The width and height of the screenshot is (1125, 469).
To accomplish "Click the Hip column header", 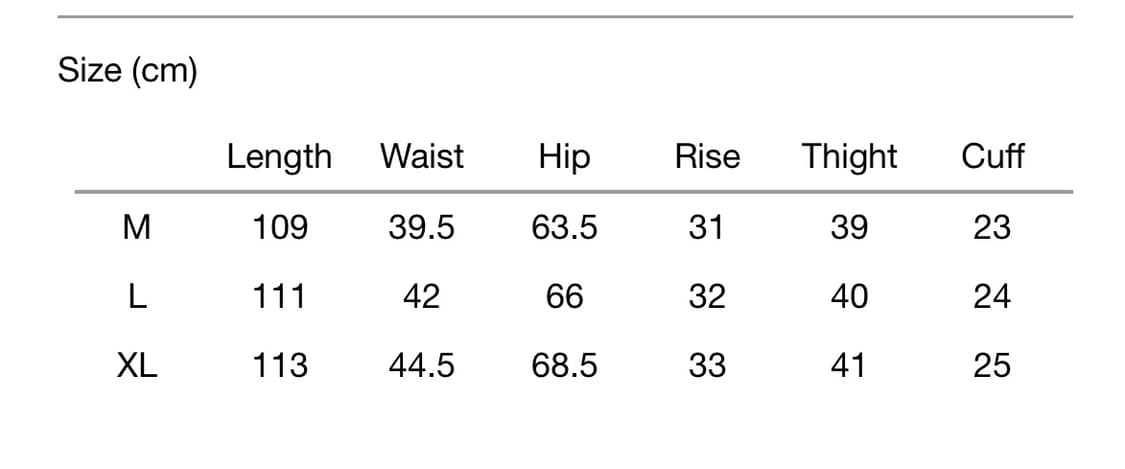I will coord(564,158).
